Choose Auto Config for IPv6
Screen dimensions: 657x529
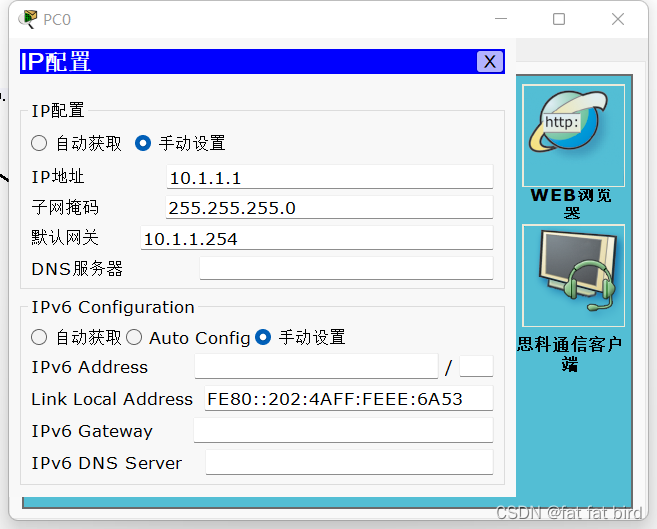pos(134,337)
